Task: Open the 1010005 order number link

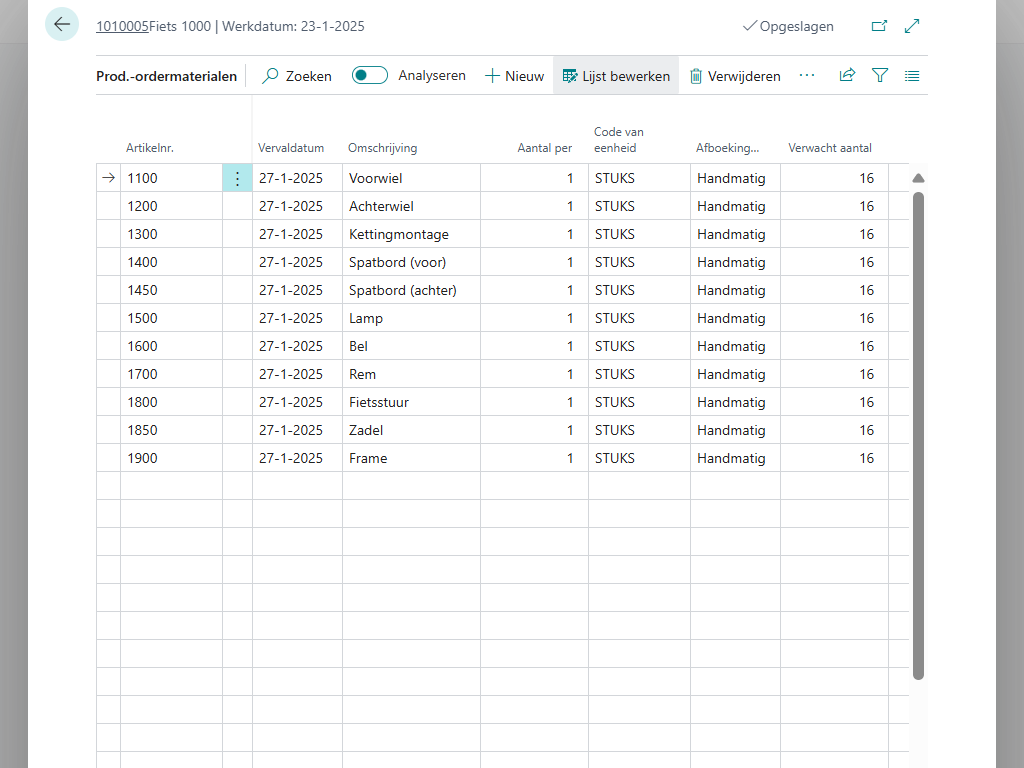Action: pyautogui.click(x=122, y=26)
